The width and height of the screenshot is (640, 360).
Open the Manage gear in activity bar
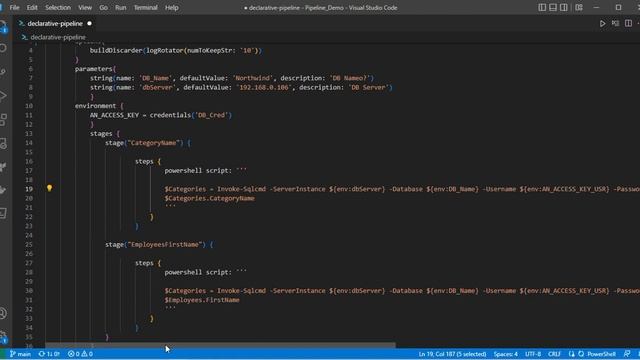4,337
